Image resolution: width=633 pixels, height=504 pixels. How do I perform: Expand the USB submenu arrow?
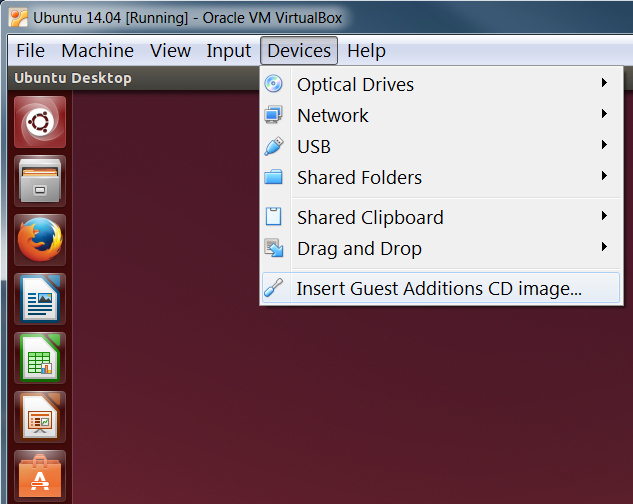604,145
